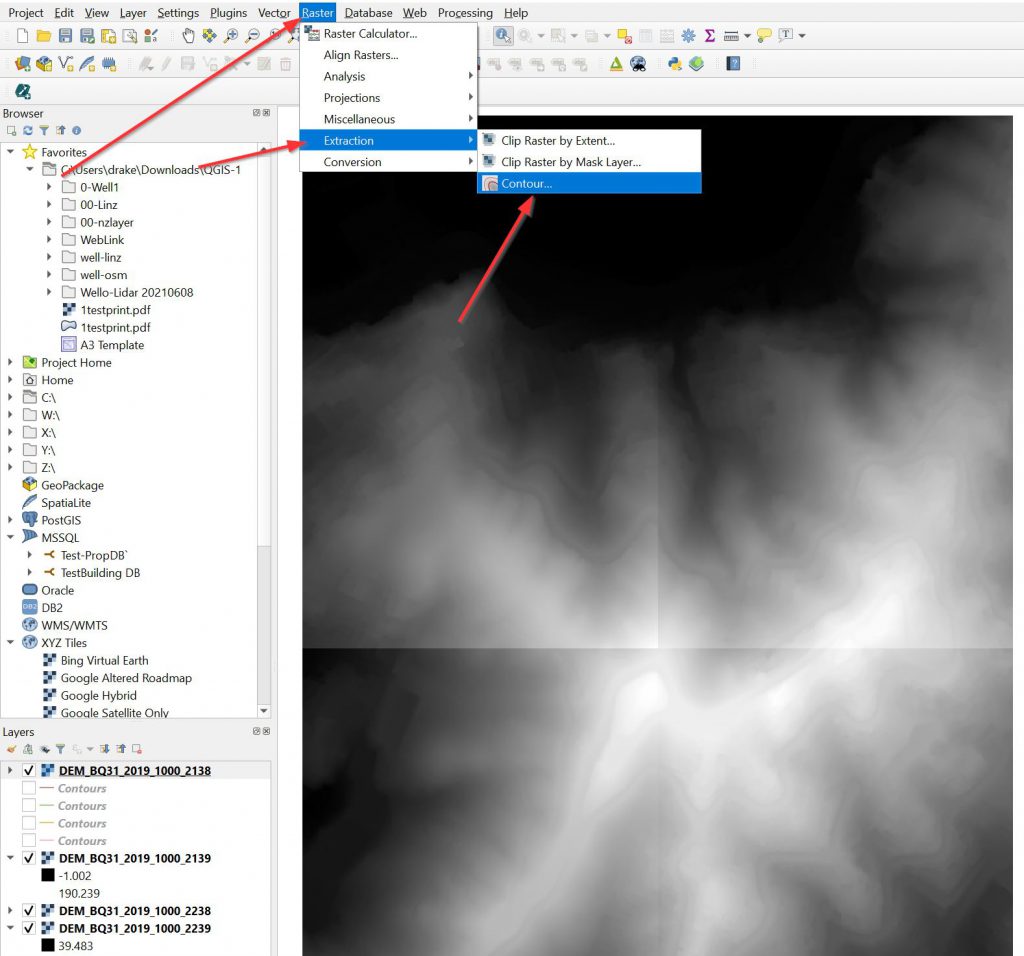The width and height of the screenshot is (1024, 956).
Task: Open the Processing Toolbox gear icon
Action: point(688,36)
